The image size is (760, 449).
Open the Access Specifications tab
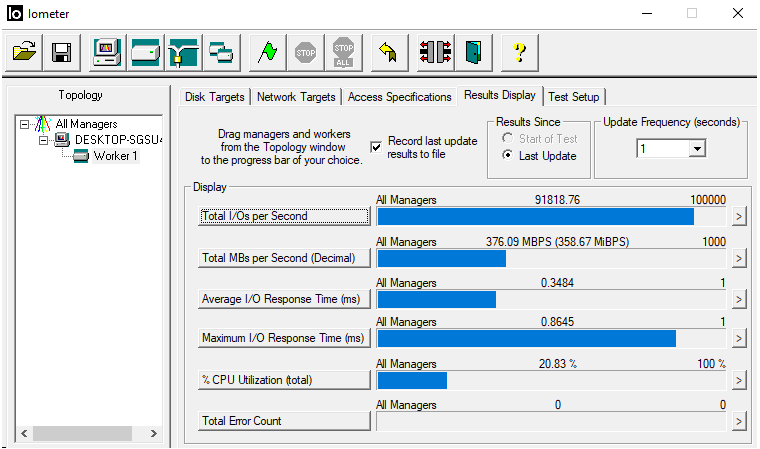pyautogui.click(x=399, y=97)
